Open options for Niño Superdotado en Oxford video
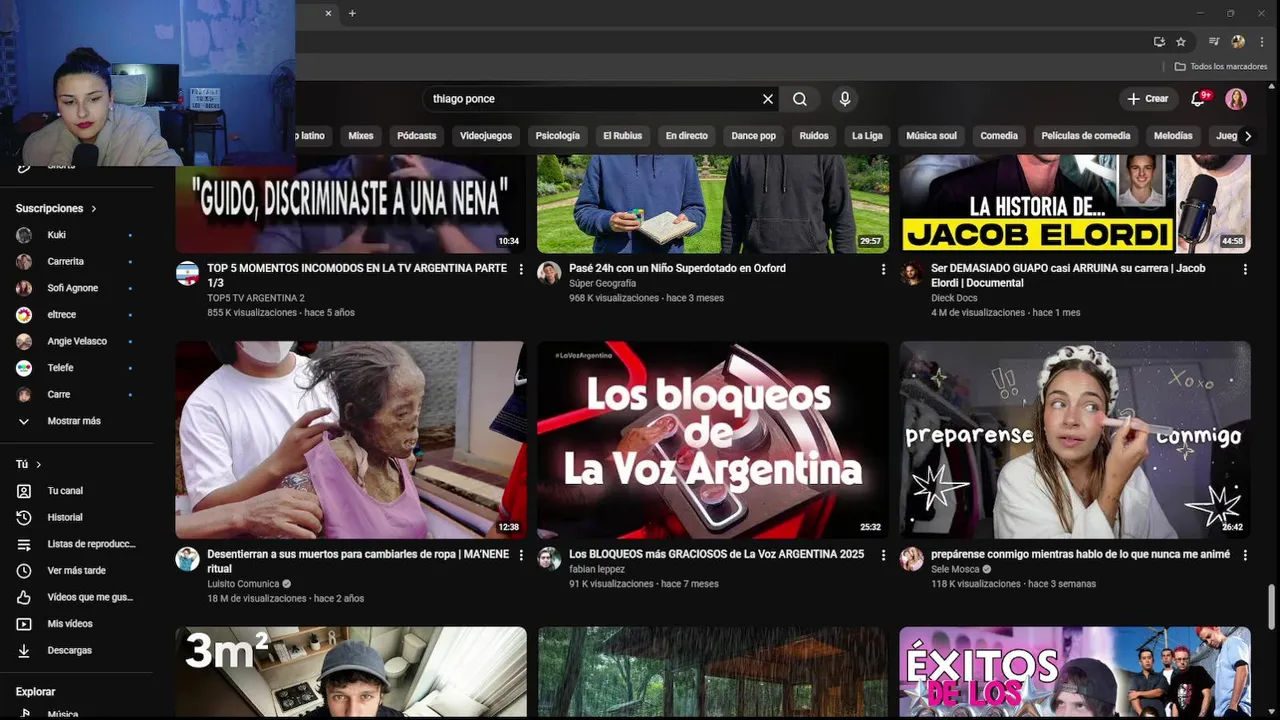 (883, 269)
